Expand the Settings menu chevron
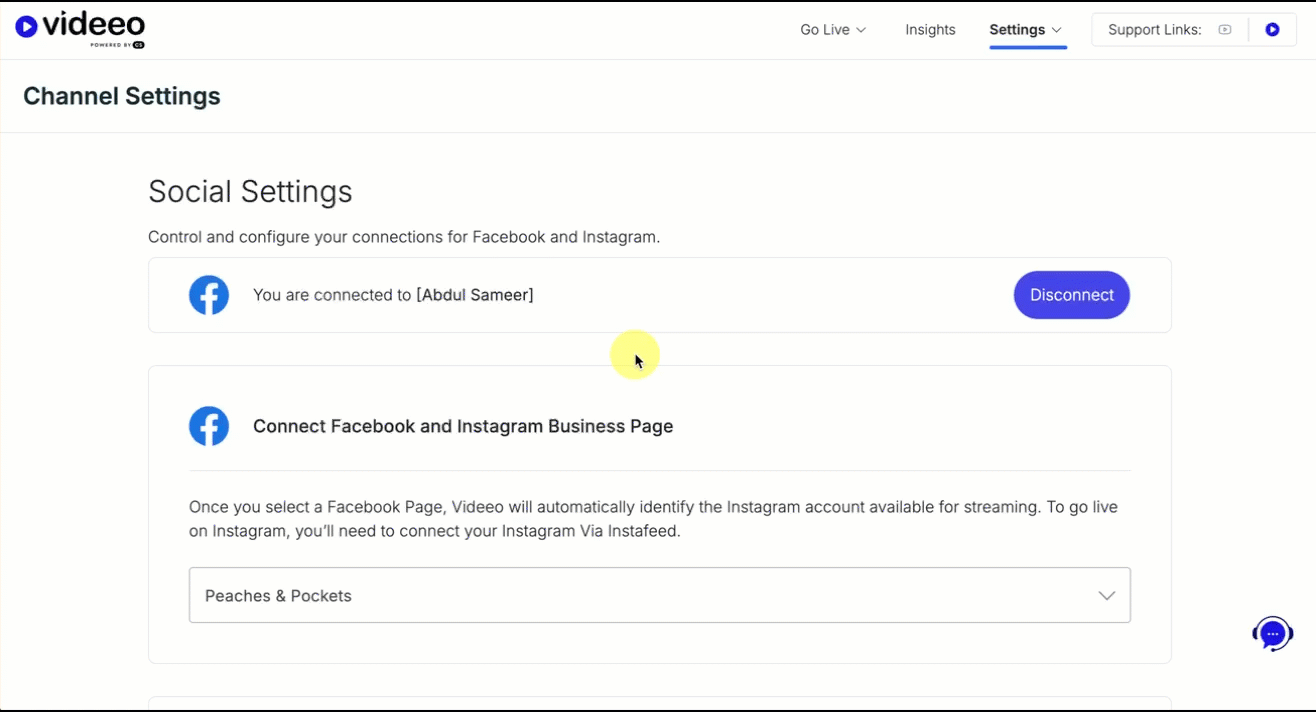Viewport: 1316px width, 712px height. (x=1057, y=30)
